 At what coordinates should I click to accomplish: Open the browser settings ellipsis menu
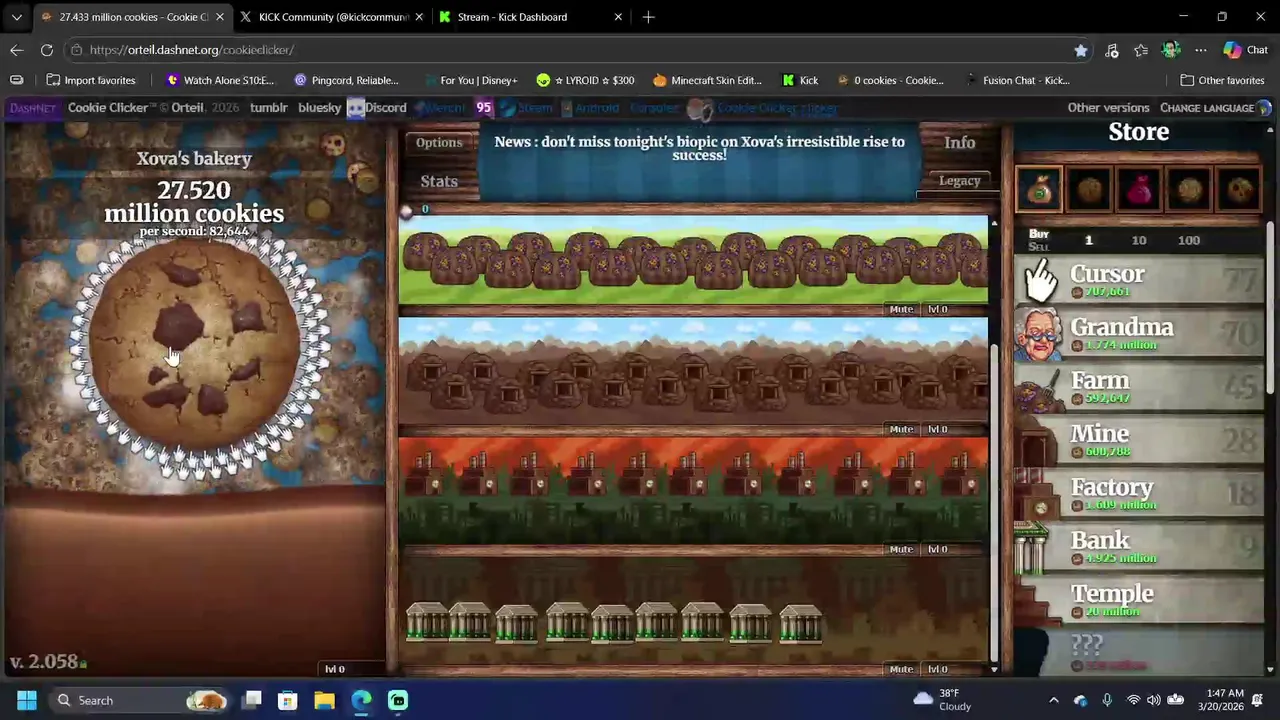pos(1200,50)
